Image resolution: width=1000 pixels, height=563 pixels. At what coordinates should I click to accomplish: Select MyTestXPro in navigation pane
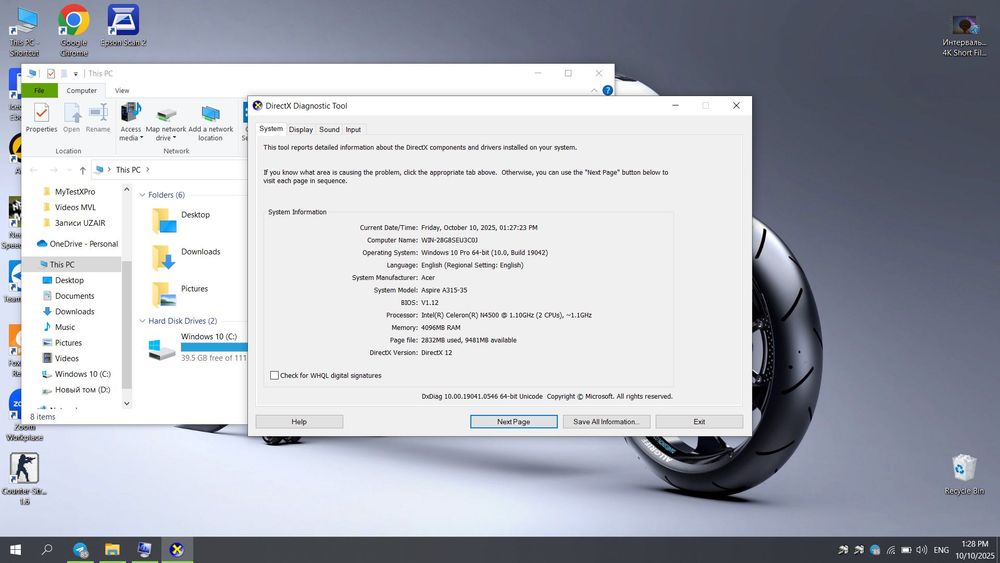[x=75, y=191]
